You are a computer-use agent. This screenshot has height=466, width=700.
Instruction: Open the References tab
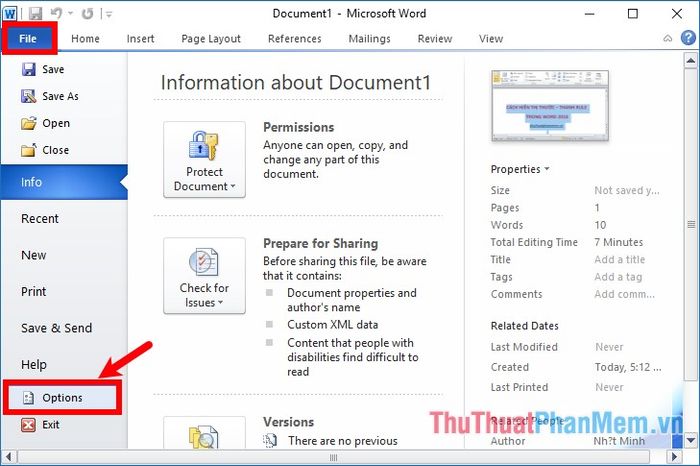(x=295, y=39)
